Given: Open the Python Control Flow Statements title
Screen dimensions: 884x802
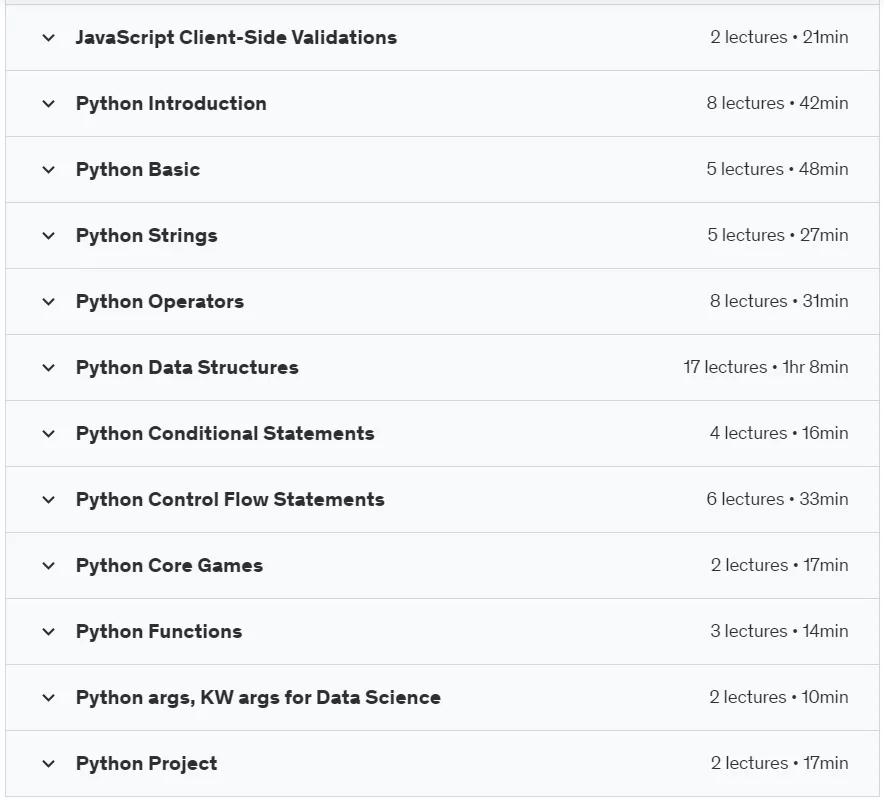Looking at the screenshot, I should point(230,499).
